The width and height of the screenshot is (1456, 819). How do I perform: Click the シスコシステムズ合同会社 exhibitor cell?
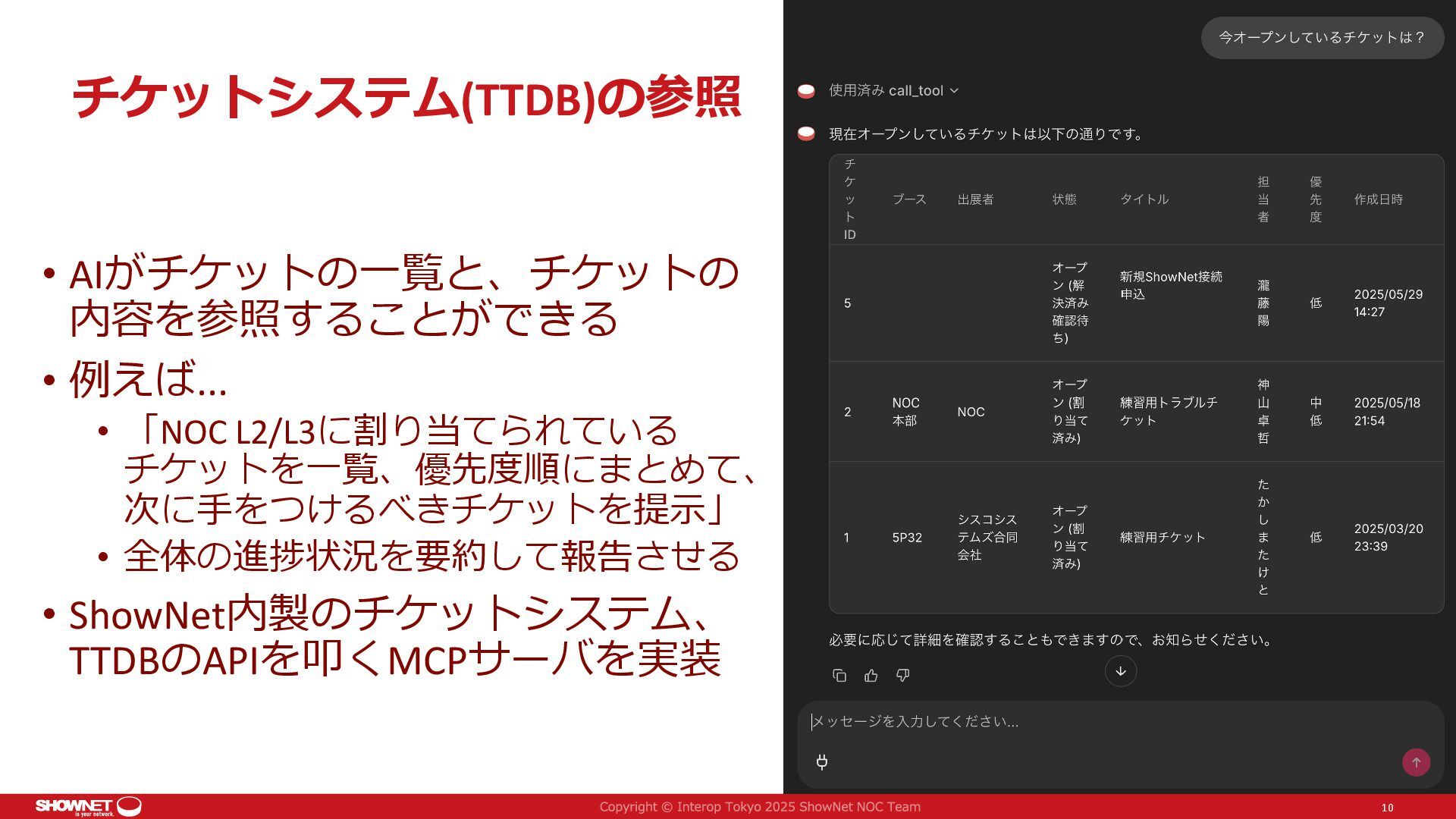pyautogui.click(x=987, y=538)
